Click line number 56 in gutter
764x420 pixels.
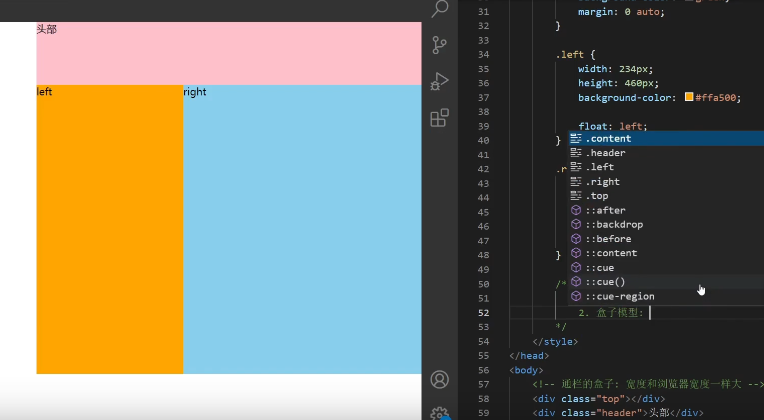483,370
